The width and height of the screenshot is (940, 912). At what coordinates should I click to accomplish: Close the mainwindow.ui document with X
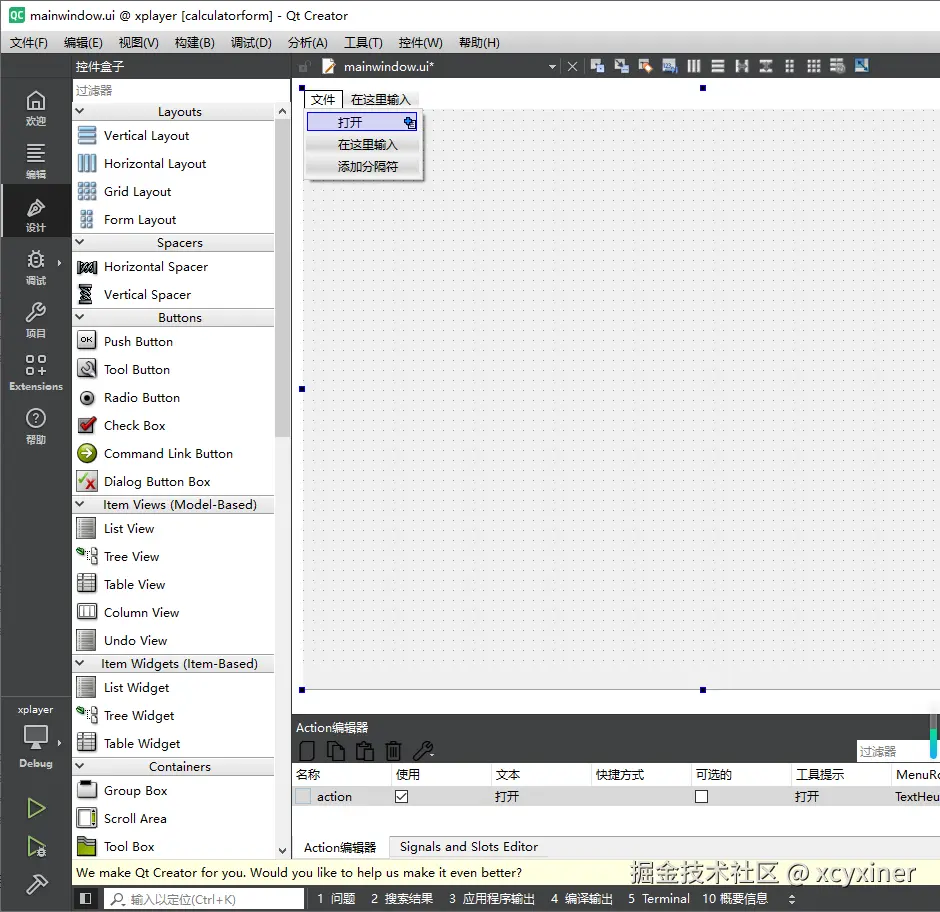click(573, 67)
